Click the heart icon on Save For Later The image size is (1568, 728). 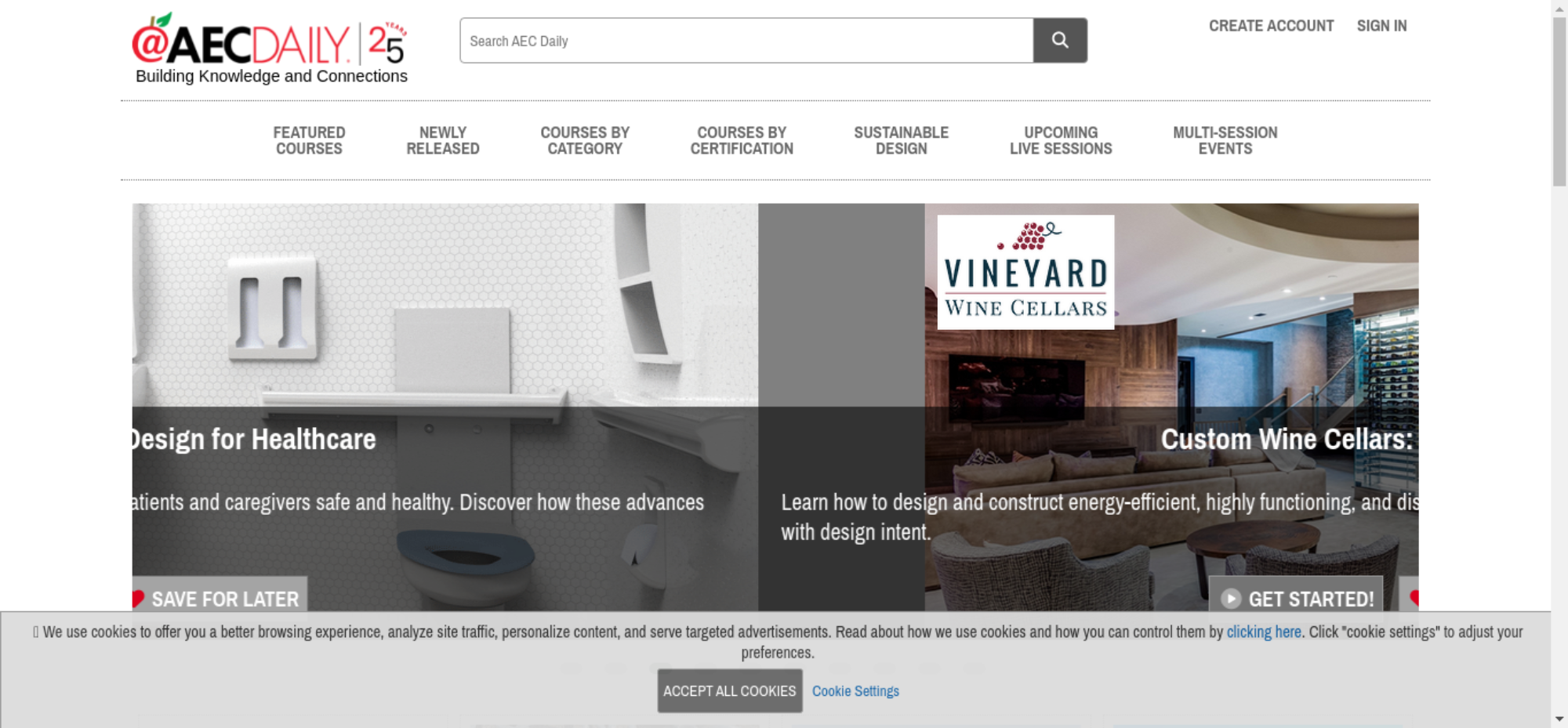(x=138, y=599)
